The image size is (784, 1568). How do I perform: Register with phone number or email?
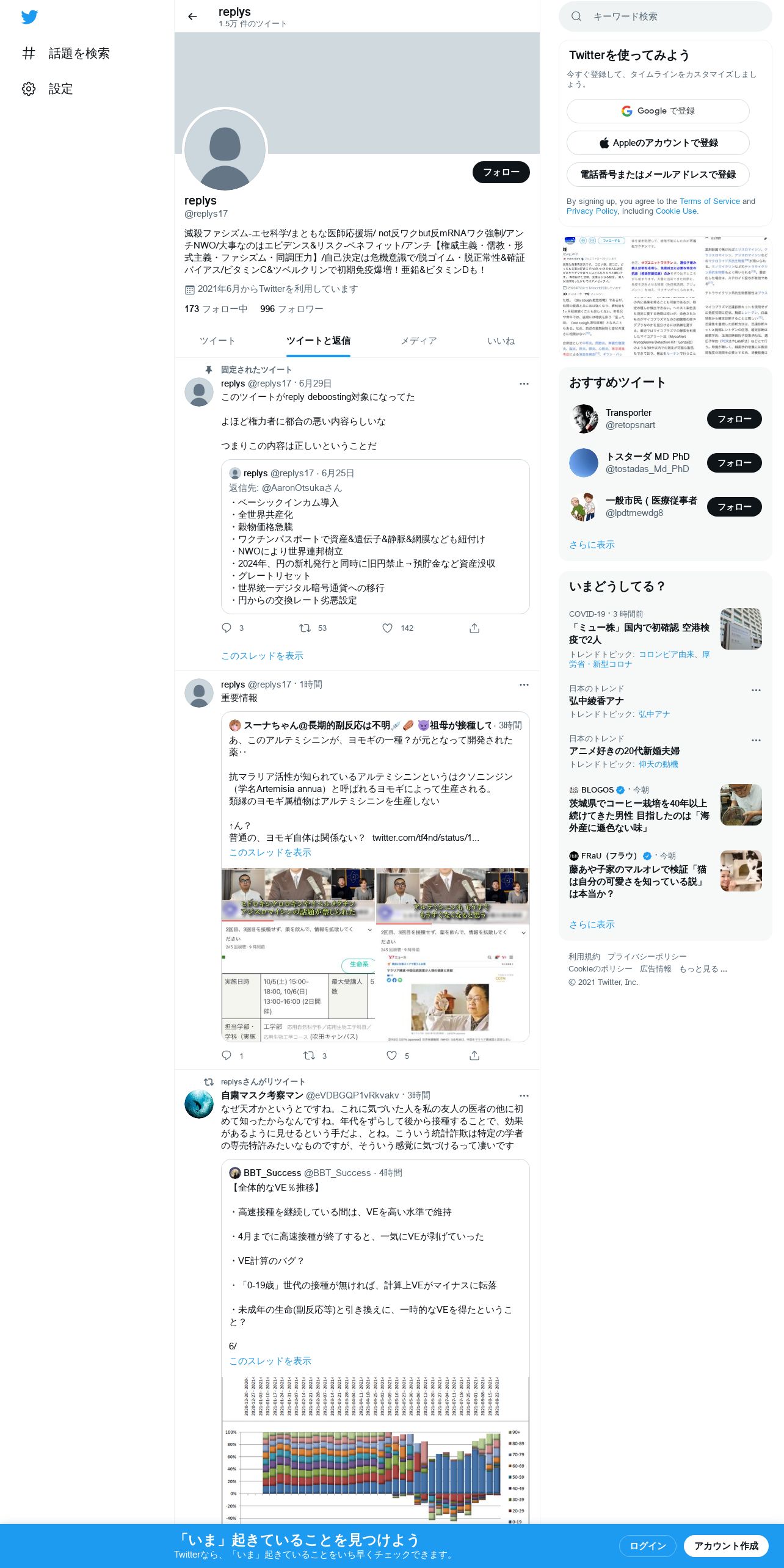pyautogui.click(x=658, y=175)
